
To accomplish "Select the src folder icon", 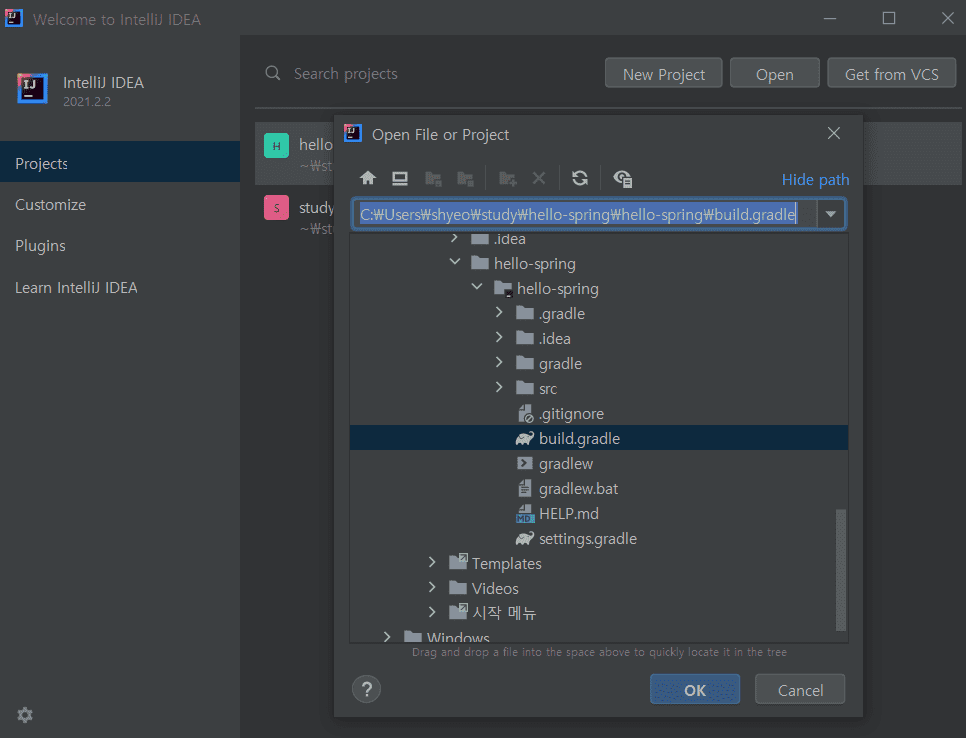I will coord(525,388).
